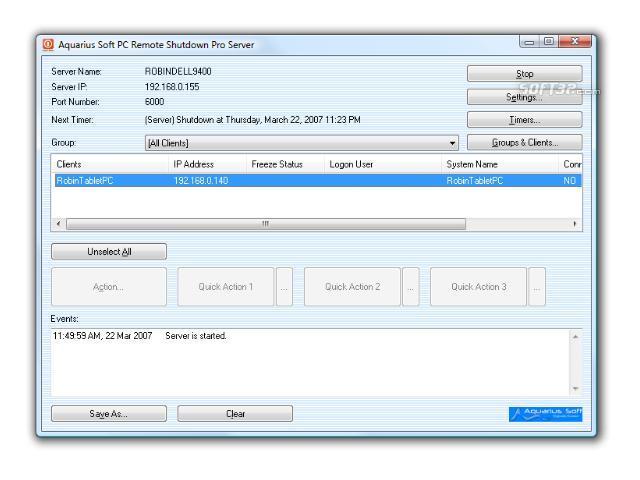
Task: Sort by the System Name column header
Action: pyautogui.click(x=500, y=164)
